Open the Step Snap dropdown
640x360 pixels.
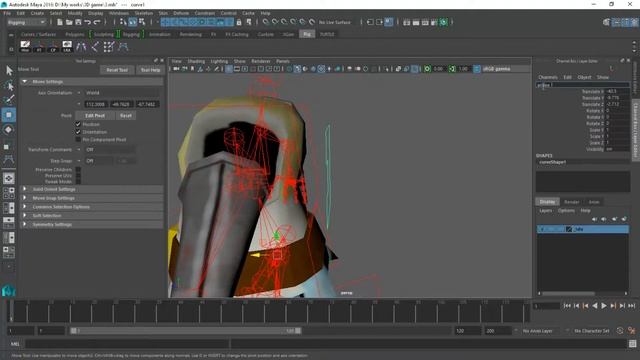[98, 161]
